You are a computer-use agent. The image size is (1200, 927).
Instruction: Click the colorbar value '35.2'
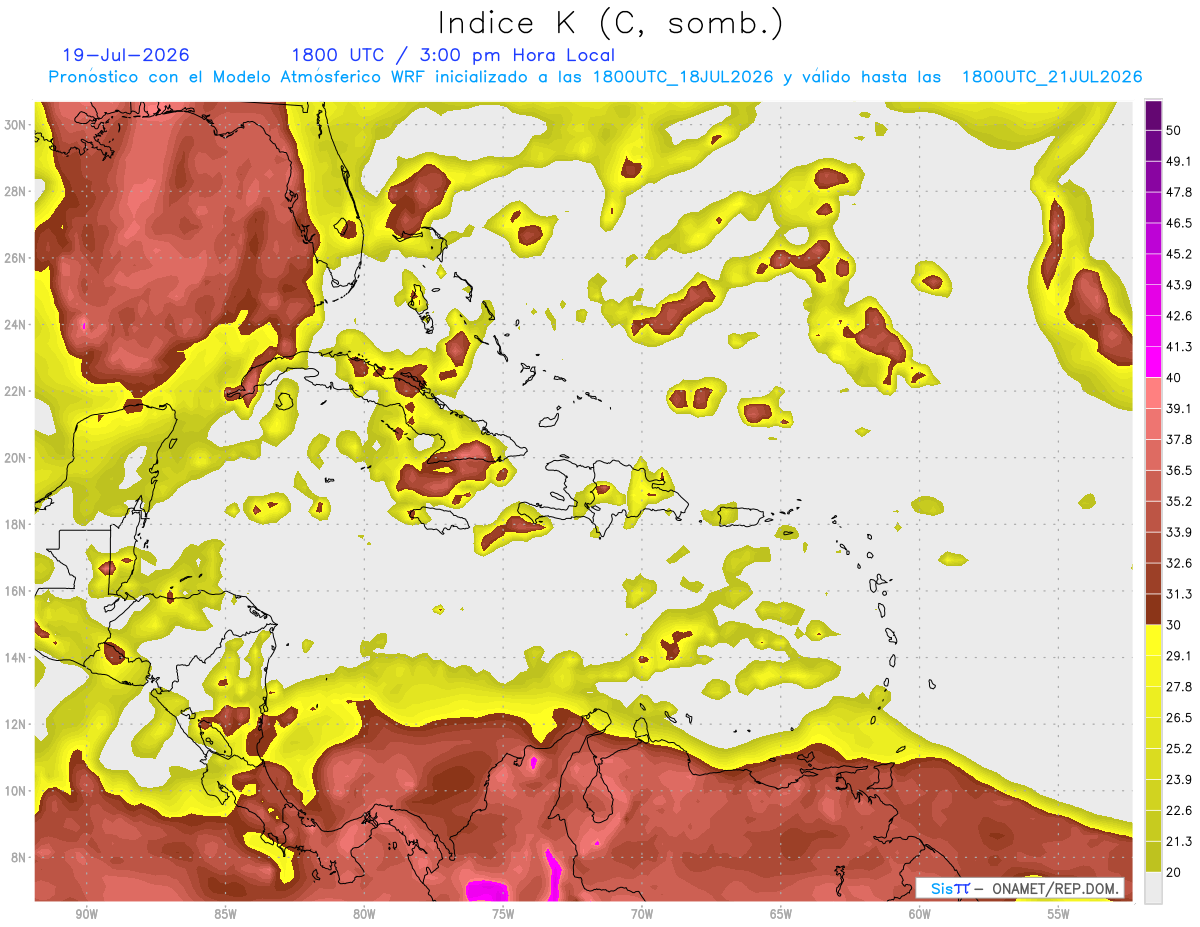[1178, 502]
